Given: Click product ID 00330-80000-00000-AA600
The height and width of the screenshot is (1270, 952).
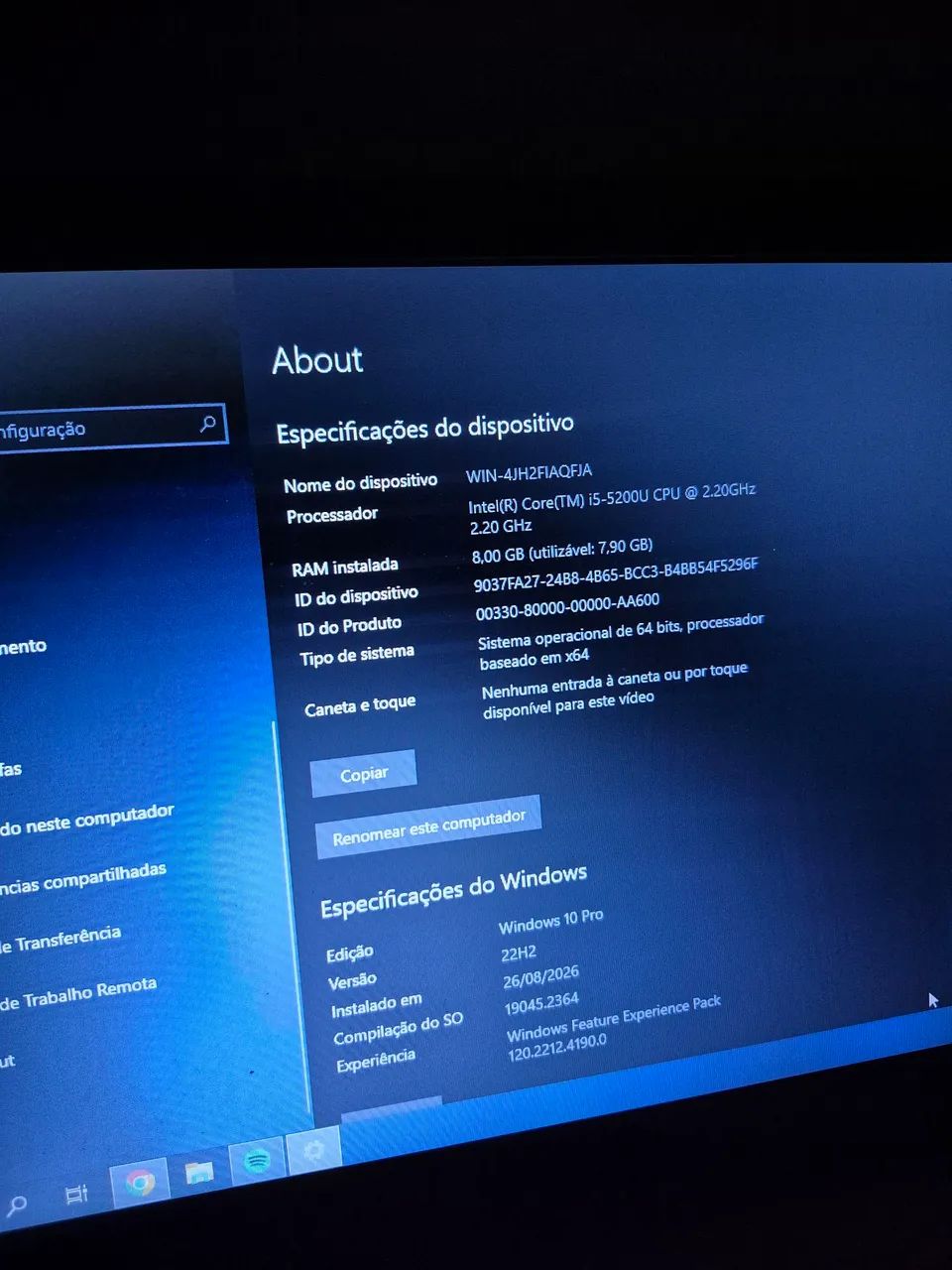Looking at the screenshot, I should click(x=567, y=606).
